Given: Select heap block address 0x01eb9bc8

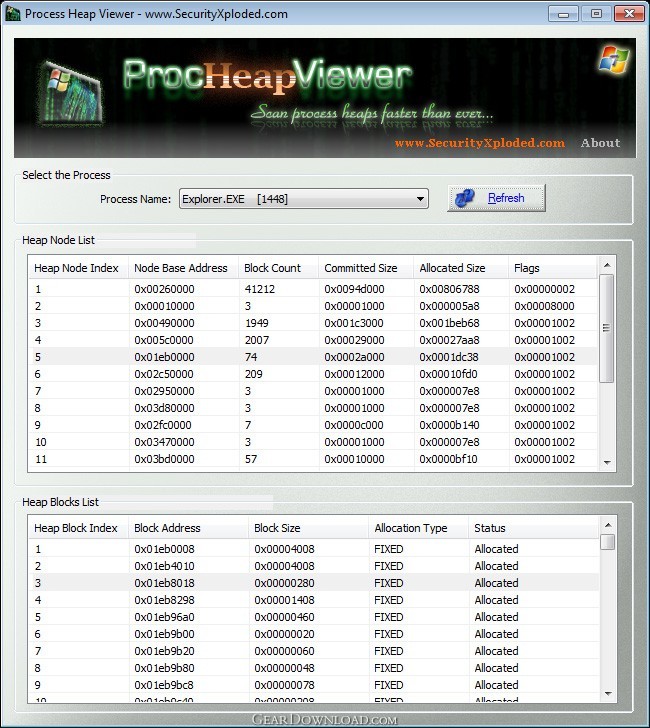Looking at the screenshot, I should pyautogui.click(x=164, y=685).
